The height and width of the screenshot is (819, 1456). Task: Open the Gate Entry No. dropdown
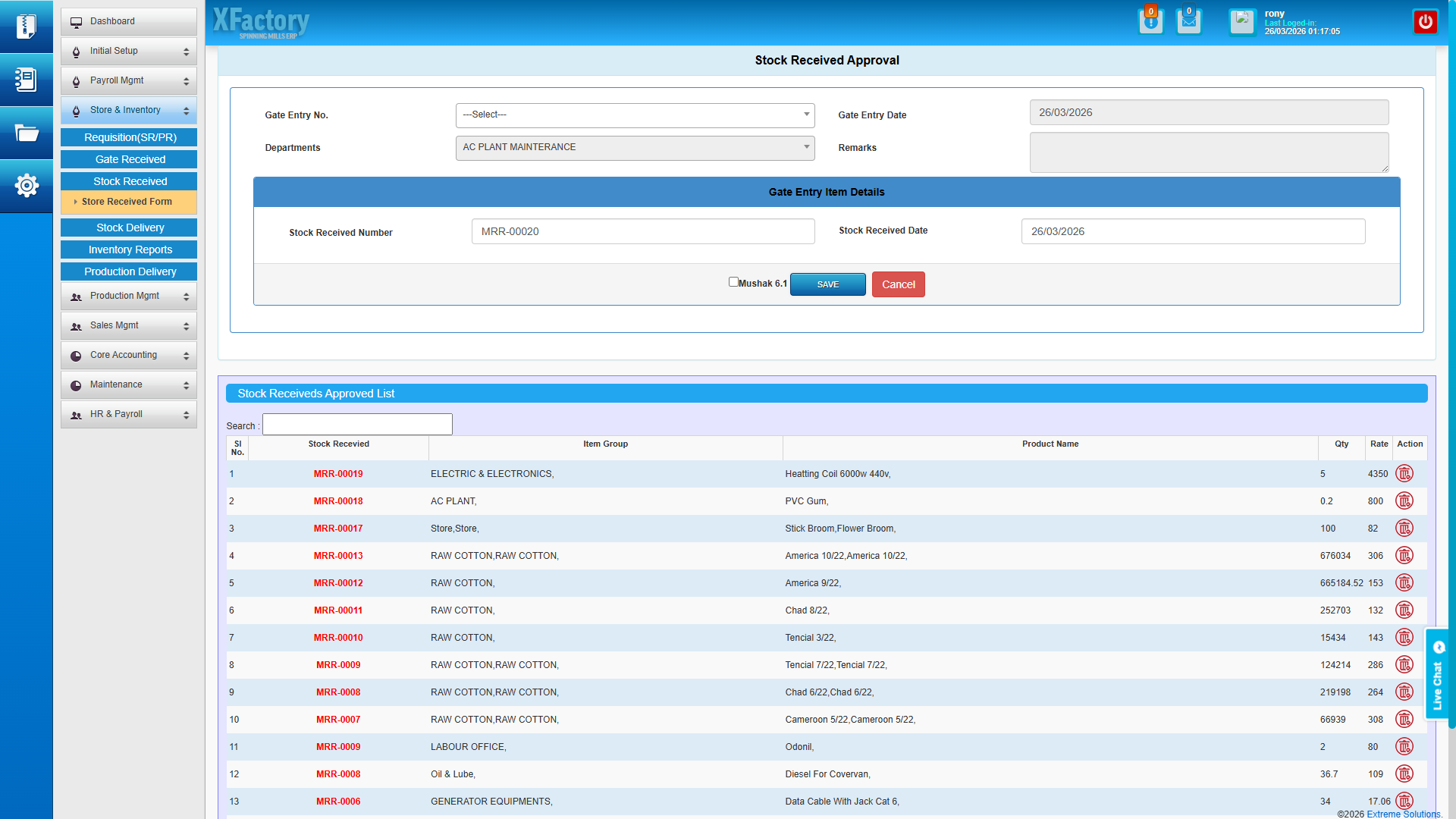tap(635, 115)
